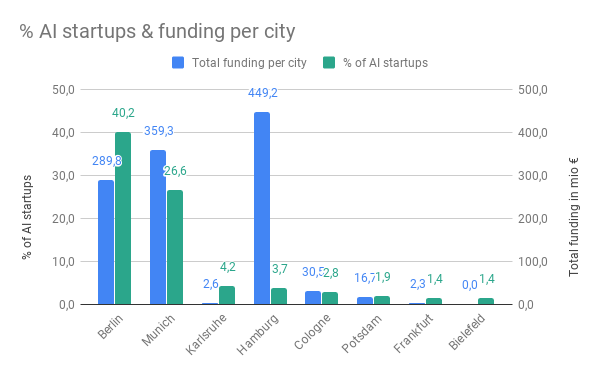The height and width of the screenshot is (371, 600).
Task: Select Karlsruhe's green 4,2 bar
Action: [x=227, y=295]
